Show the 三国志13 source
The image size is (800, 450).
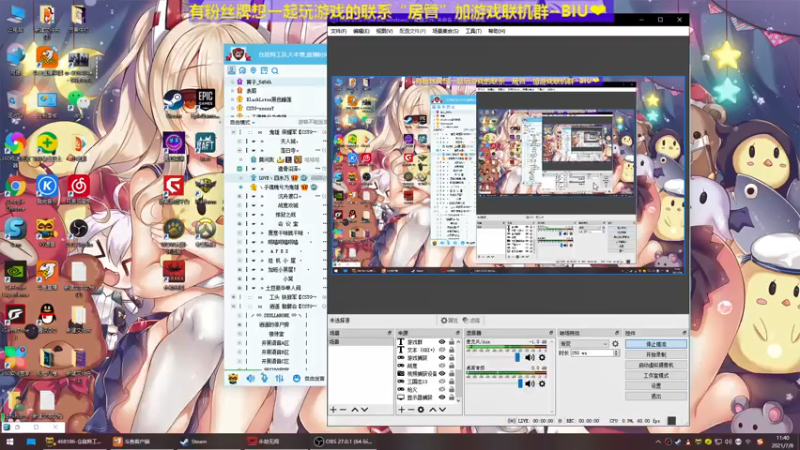442,381
